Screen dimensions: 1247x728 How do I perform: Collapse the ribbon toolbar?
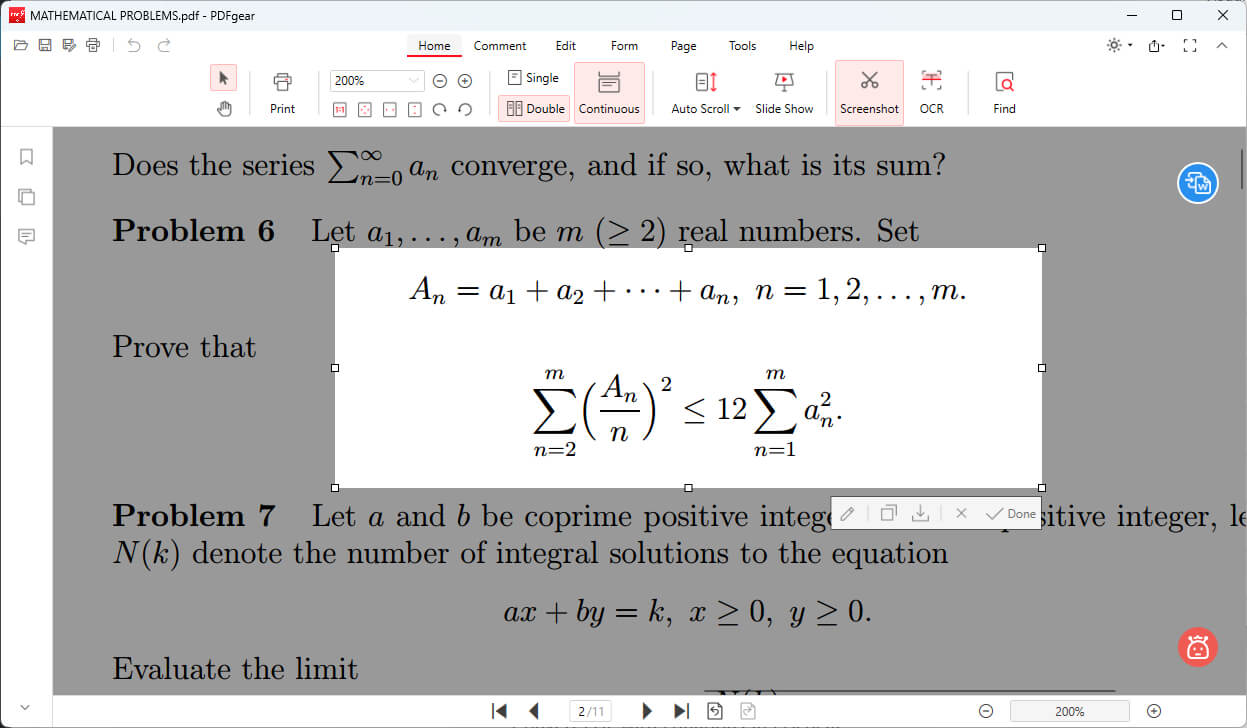click(1221, 45)
